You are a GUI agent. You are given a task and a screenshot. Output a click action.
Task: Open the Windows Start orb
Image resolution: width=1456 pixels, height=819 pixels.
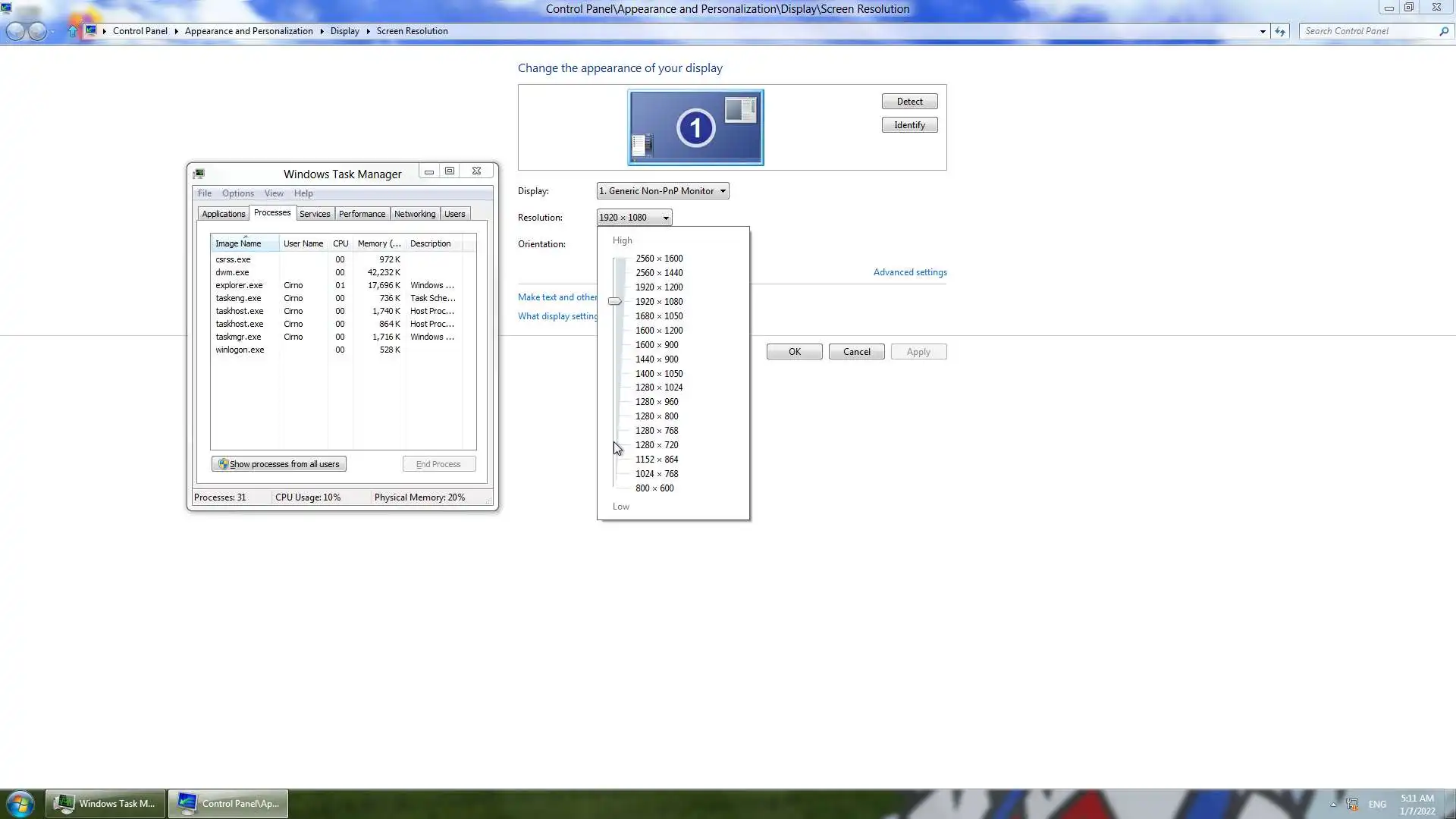click(x=20, y=803)
